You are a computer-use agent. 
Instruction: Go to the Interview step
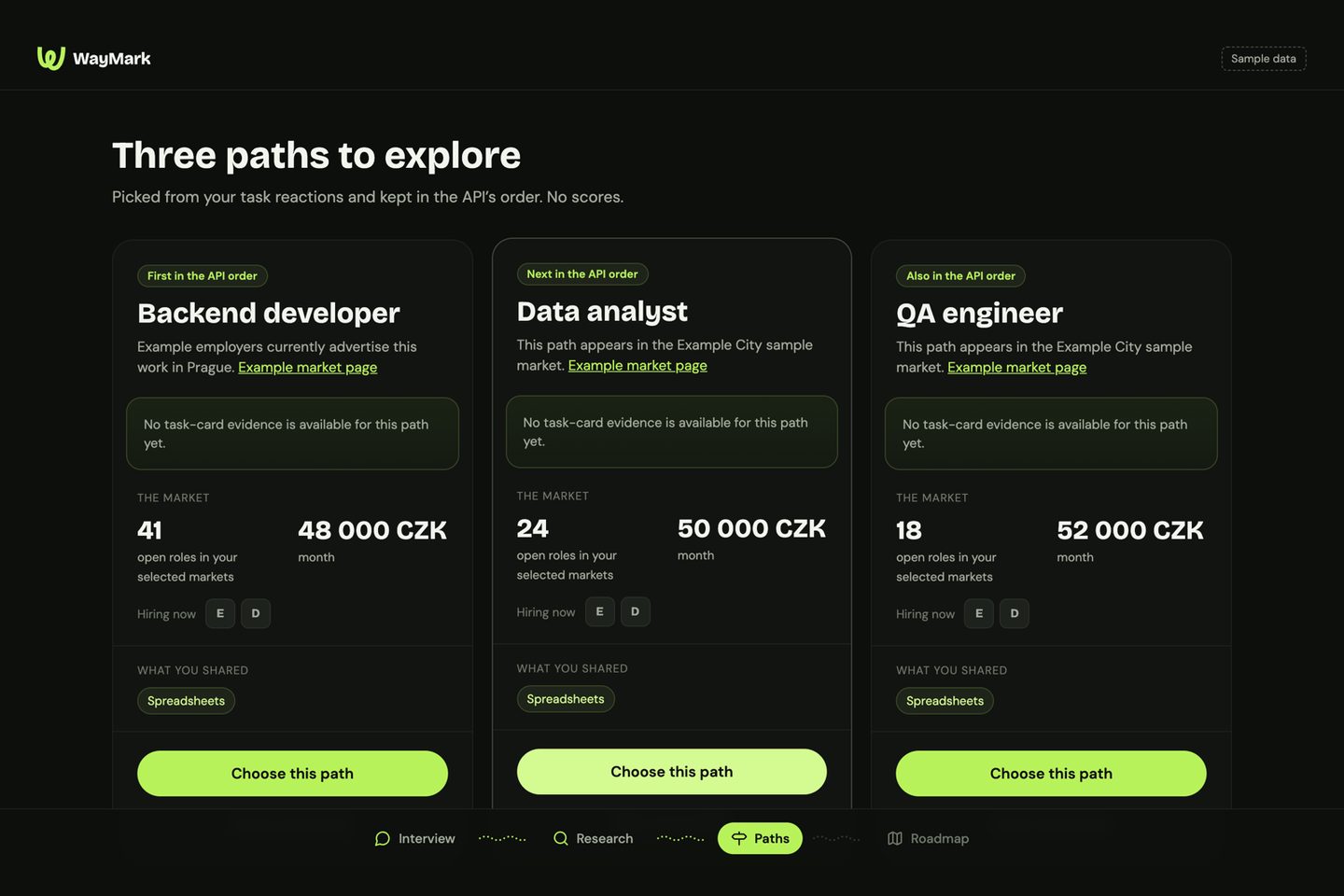click(414, 838)
